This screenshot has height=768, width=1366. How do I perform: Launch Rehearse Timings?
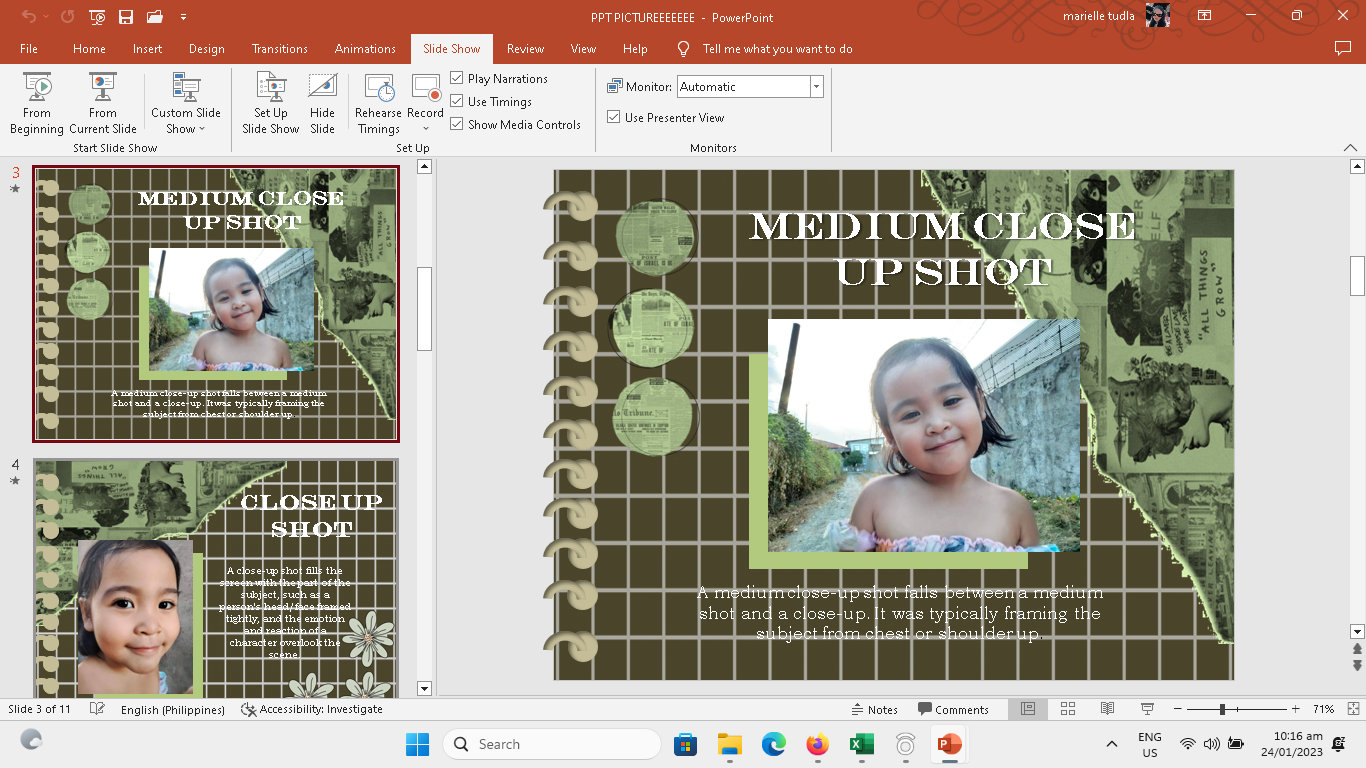point(378,103)
